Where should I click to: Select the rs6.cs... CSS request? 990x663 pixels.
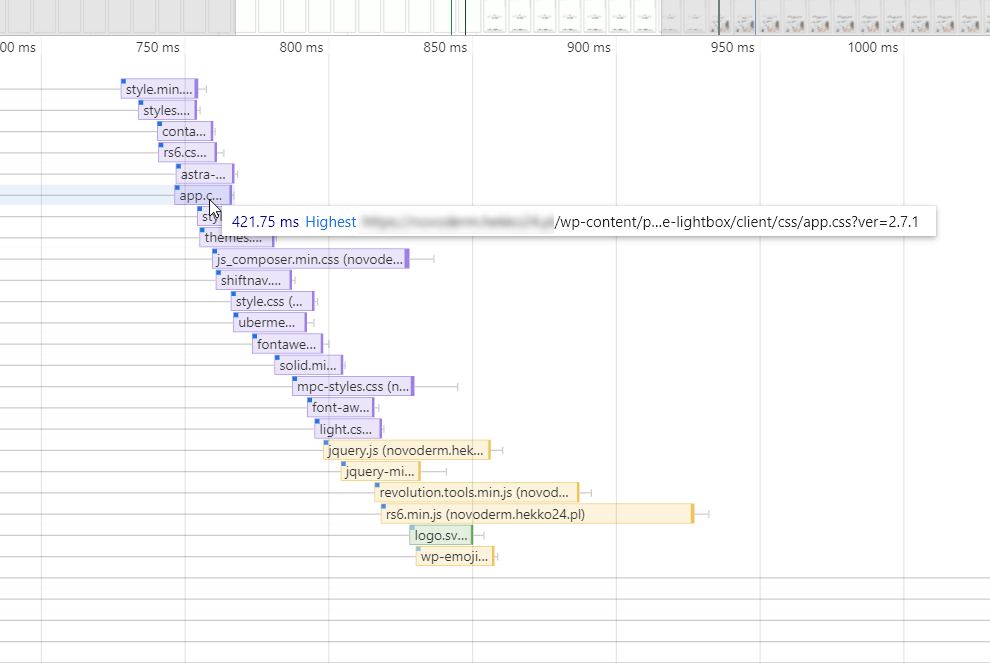[x=187, y=152]
